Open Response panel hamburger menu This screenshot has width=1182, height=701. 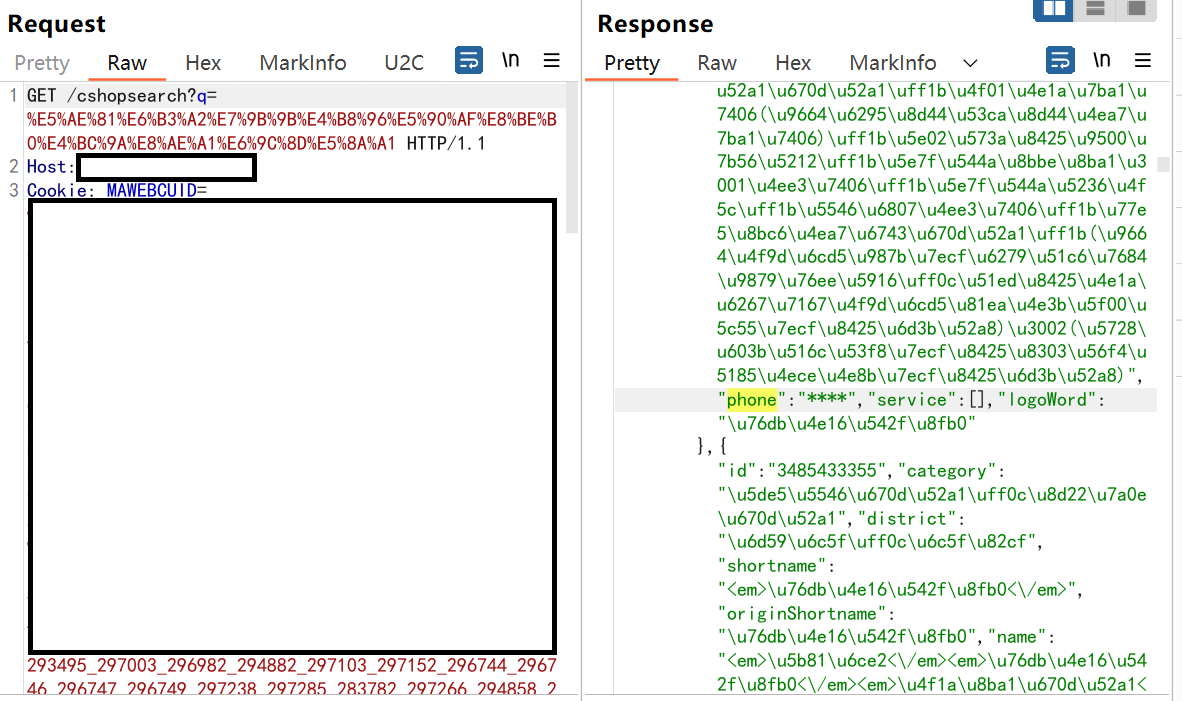click(1143, 61)
